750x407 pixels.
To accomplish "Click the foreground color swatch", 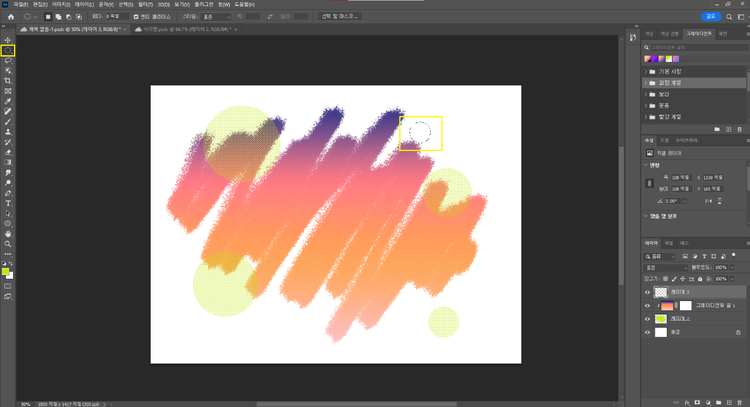I will (5, 272).
